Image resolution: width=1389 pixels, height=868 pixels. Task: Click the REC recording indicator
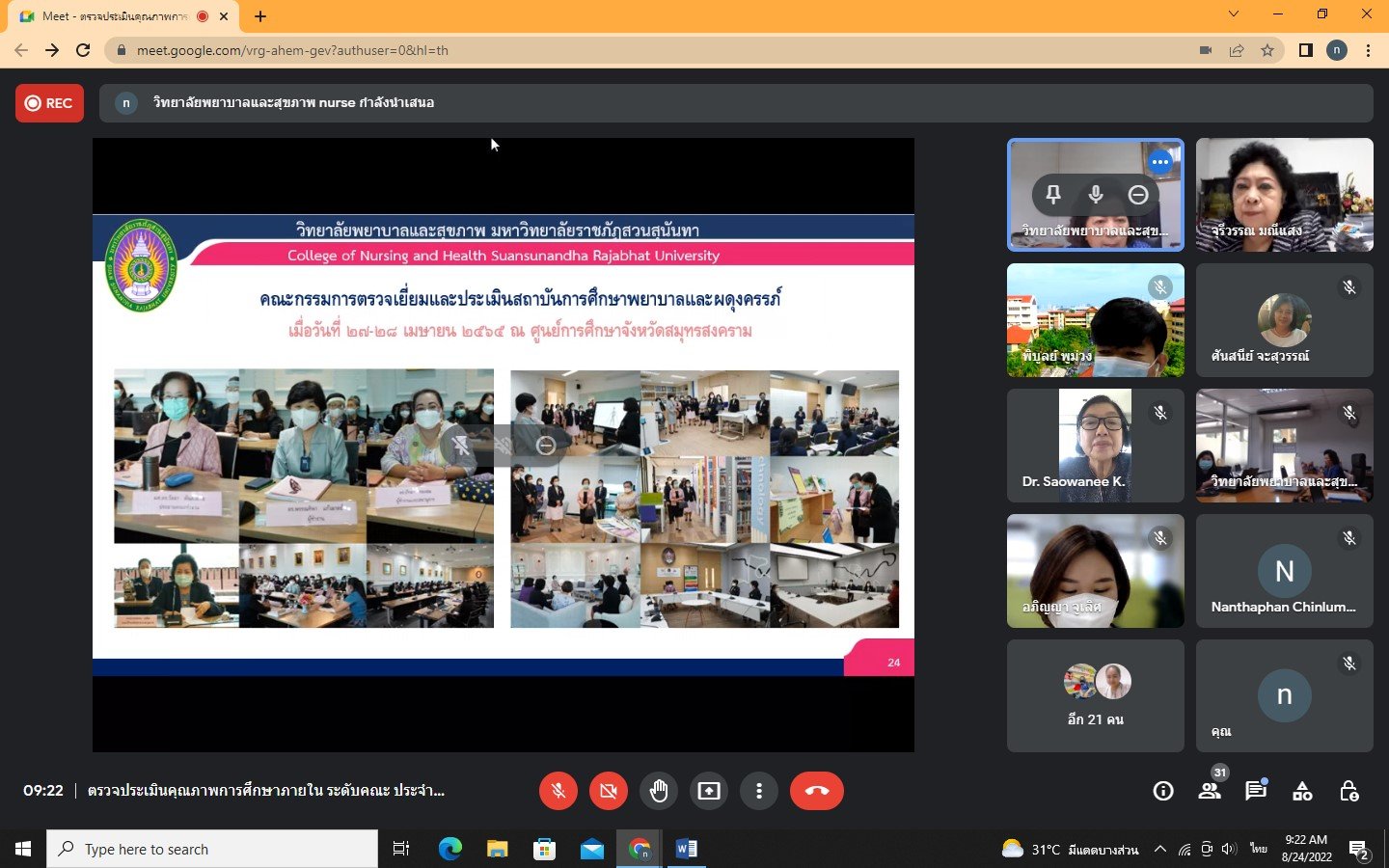point(49,103)
